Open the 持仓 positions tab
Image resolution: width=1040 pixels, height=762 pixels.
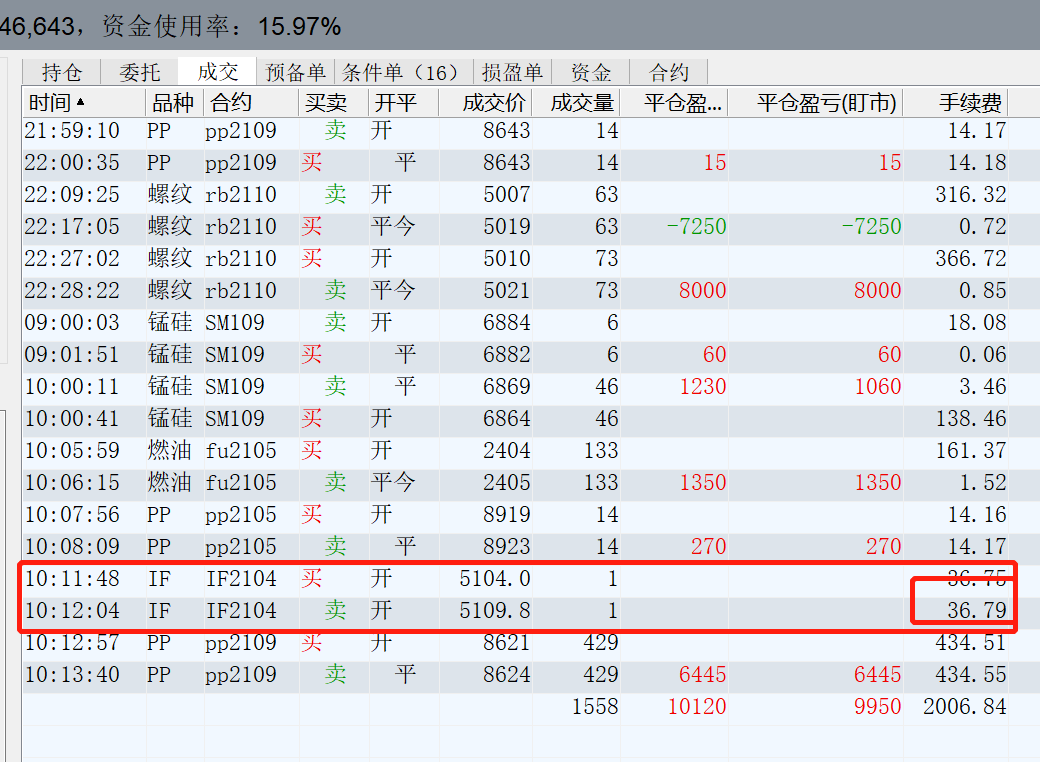61,72
